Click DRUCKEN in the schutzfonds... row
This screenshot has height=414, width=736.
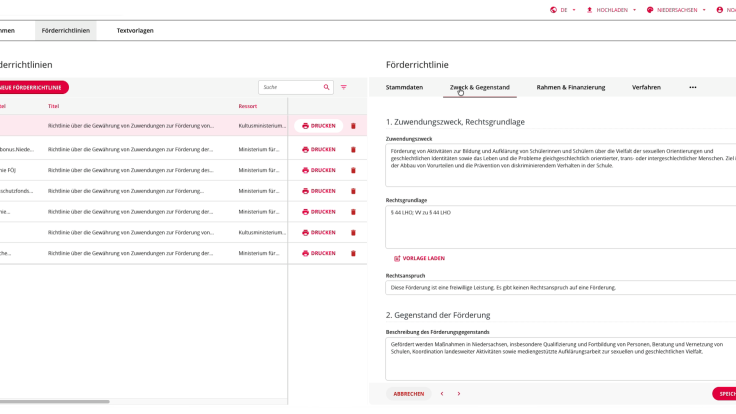tap(319, 191)
